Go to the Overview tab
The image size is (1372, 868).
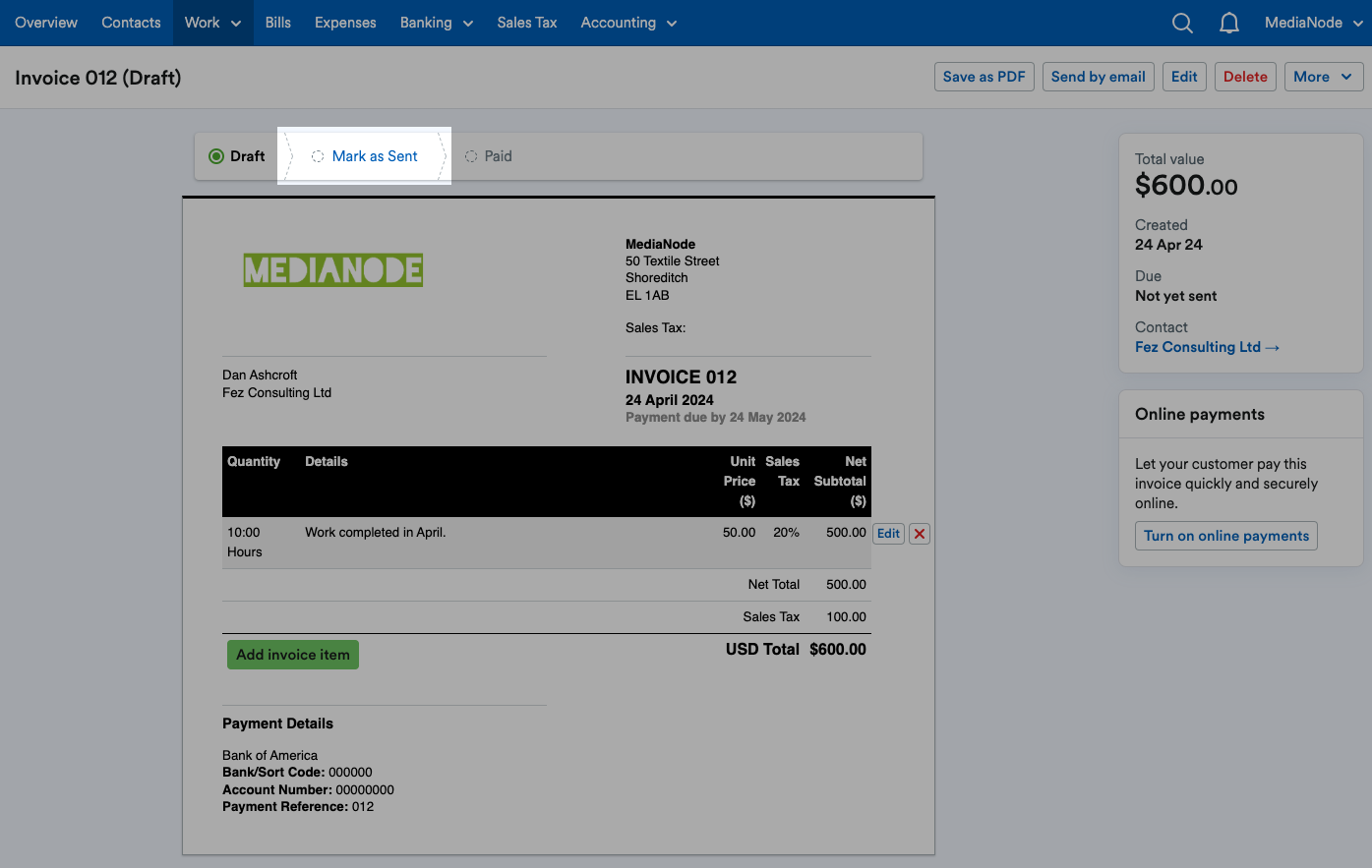[46, 23]
